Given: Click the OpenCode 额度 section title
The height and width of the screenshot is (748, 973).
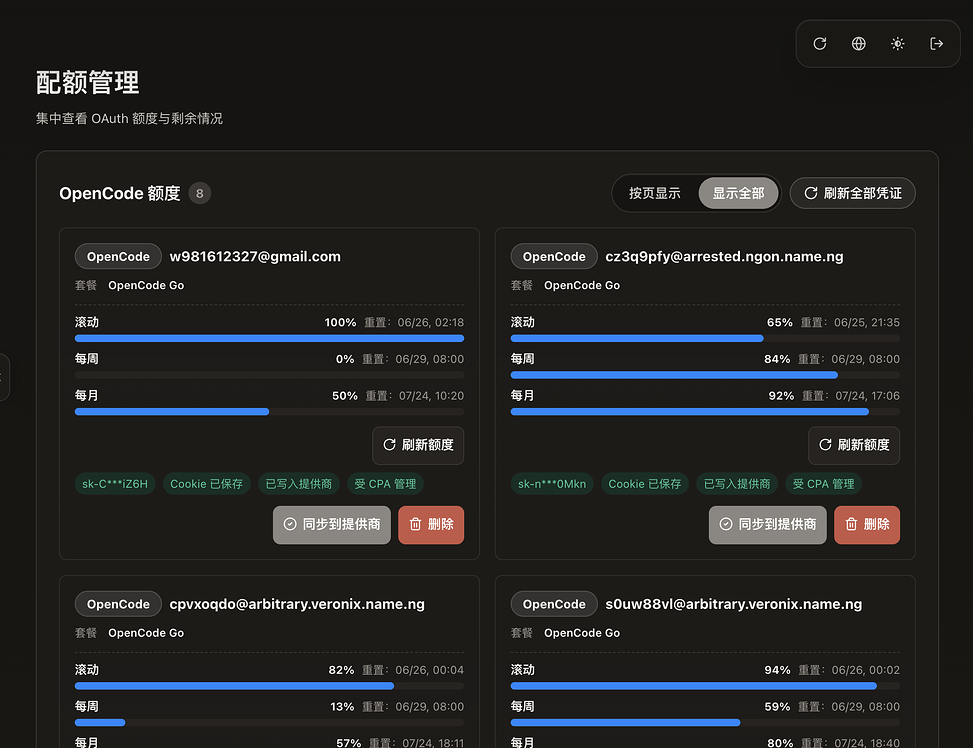Looking at the screenshot, I should 120,193.
